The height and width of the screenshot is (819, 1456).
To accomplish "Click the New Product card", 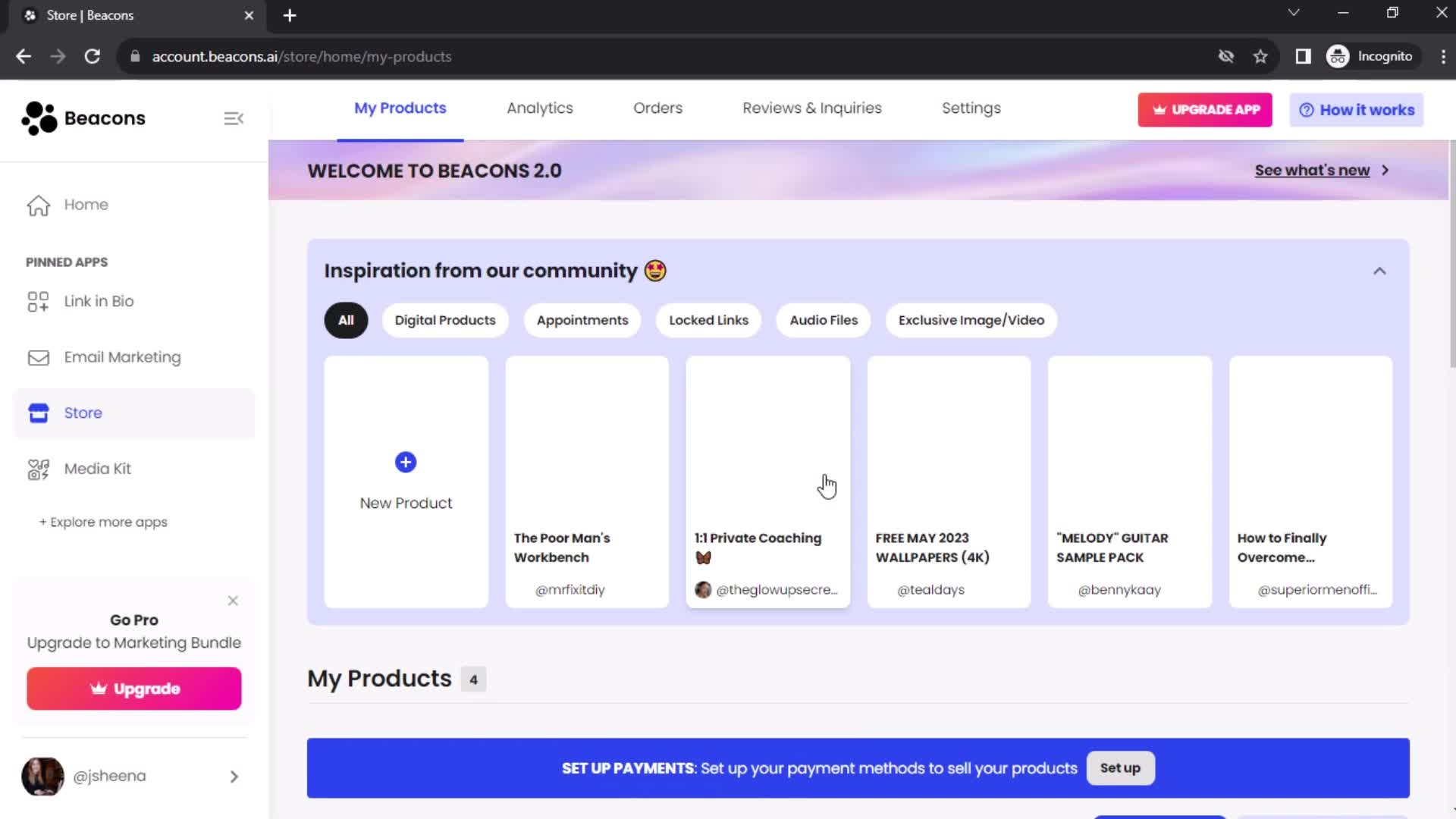I will pos(406,481).
